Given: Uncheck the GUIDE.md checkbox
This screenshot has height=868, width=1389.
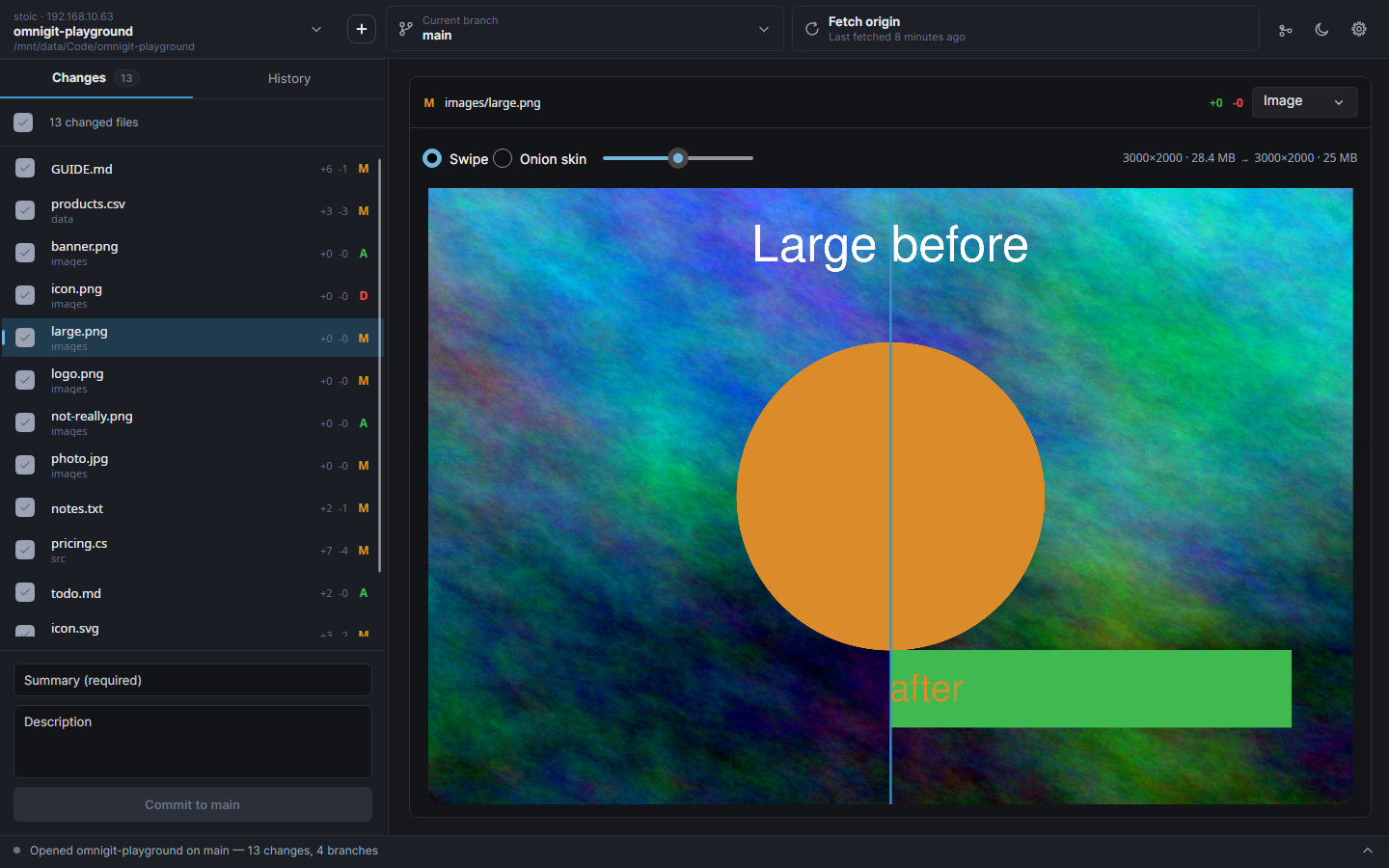Looking at the screenshot, I should coord(25,169).
